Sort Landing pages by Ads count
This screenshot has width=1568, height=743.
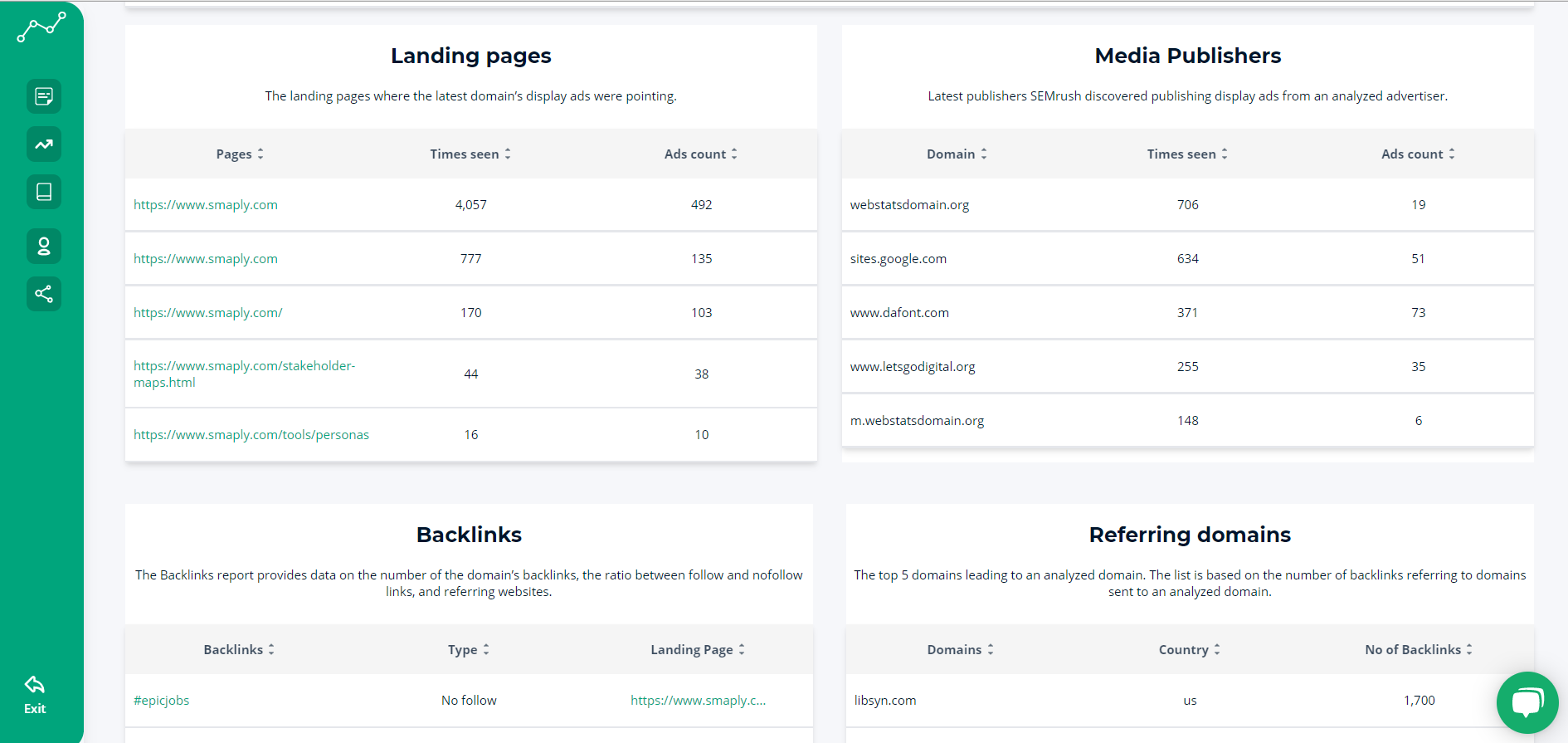701,154
